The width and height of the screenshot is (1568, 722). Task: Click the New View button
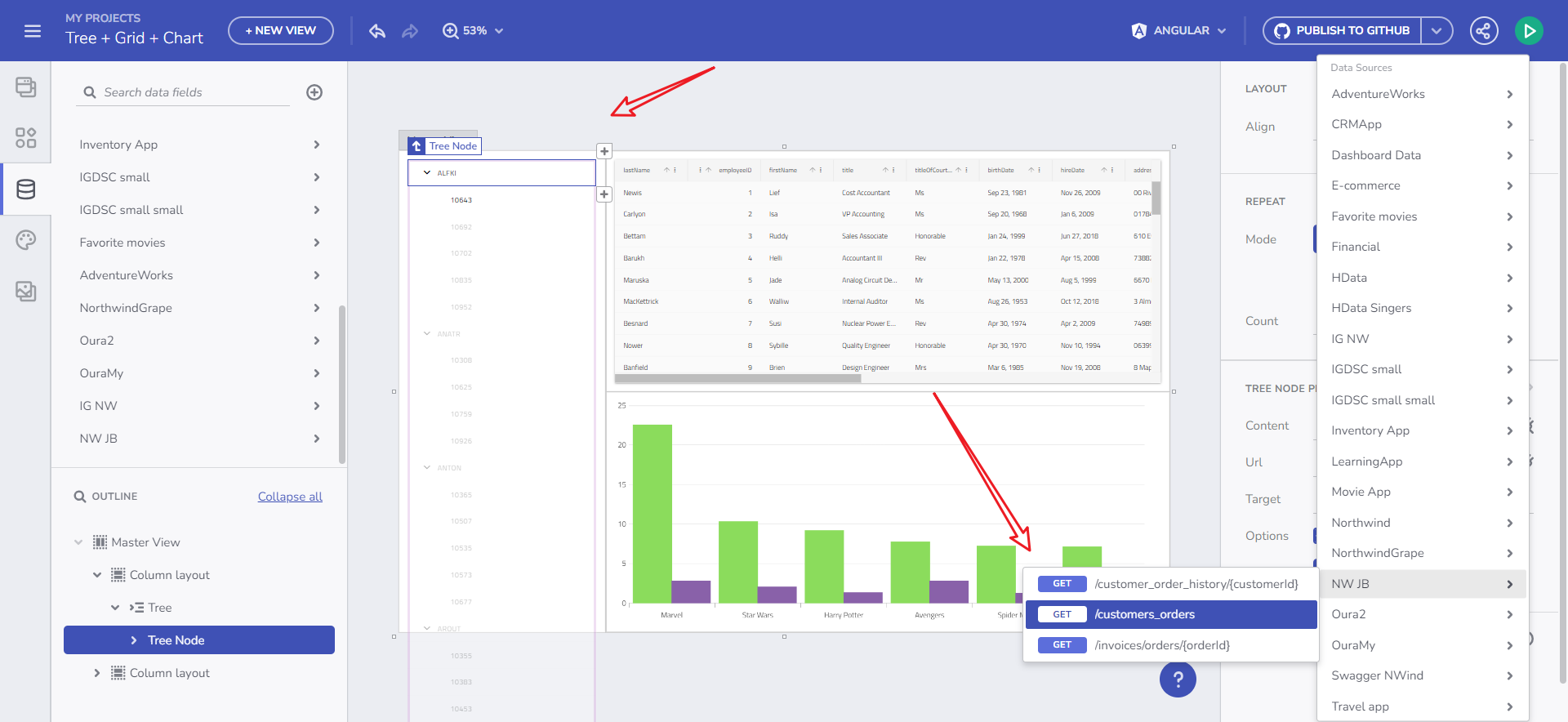click(x=280, y=31)
